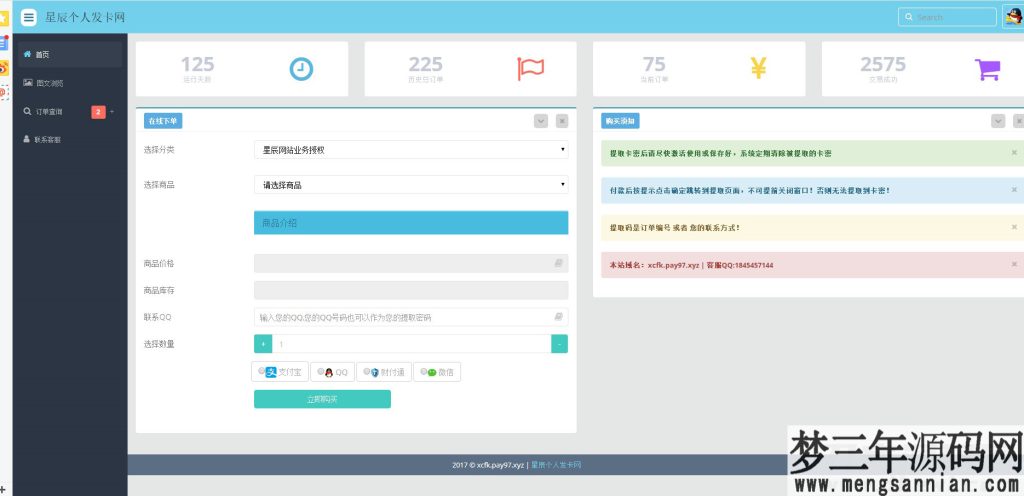
Task: Increase quantity with the plus button
Action: (262, 344)
